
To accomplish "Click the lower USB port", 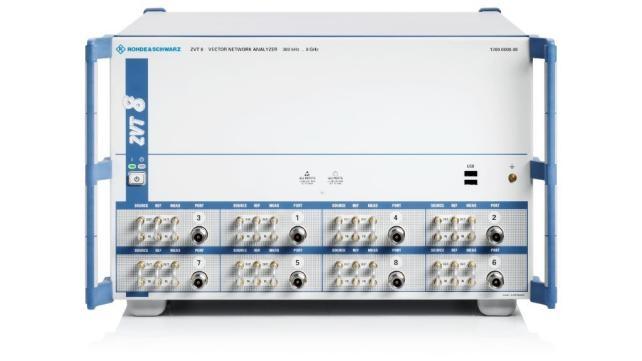I will coord(470,182).
